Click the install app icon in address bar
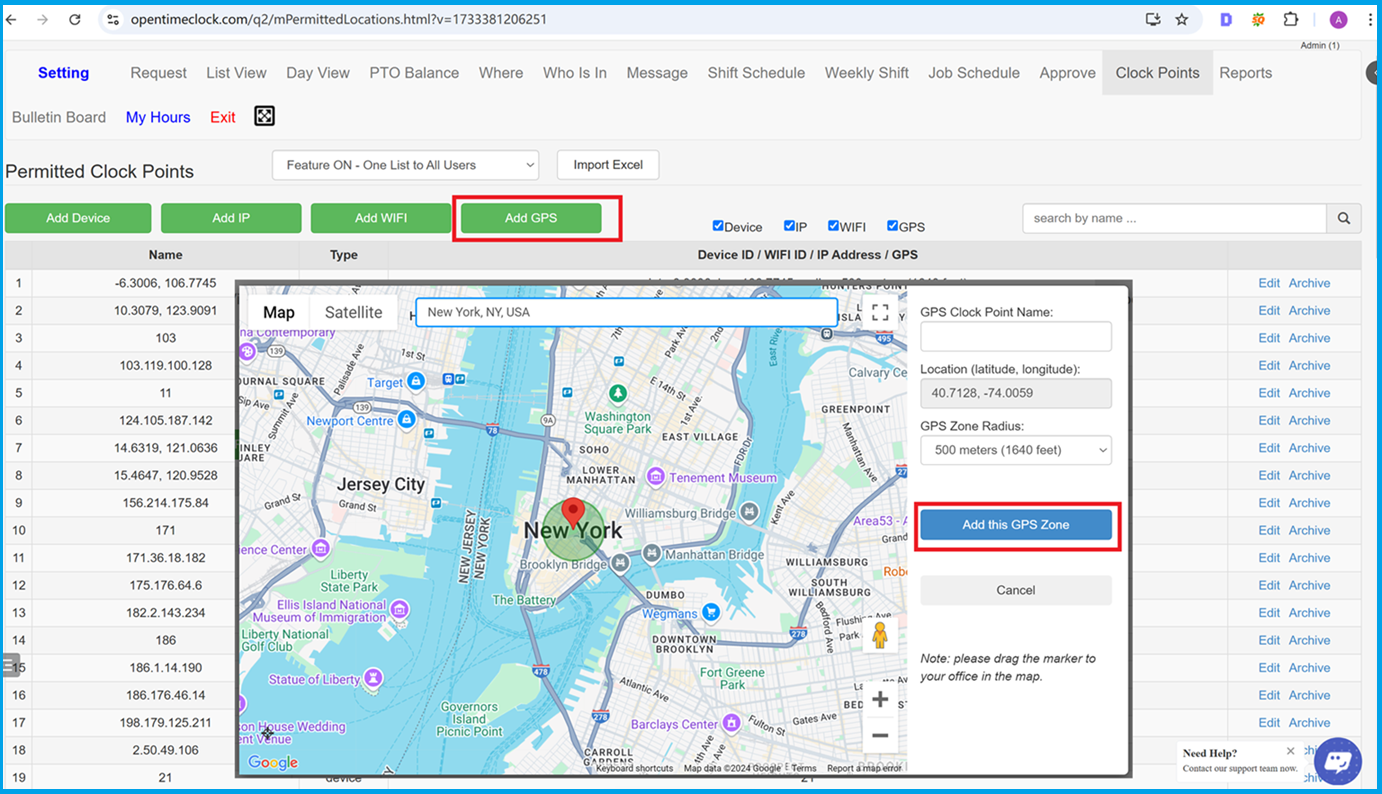 (1153, 19)
